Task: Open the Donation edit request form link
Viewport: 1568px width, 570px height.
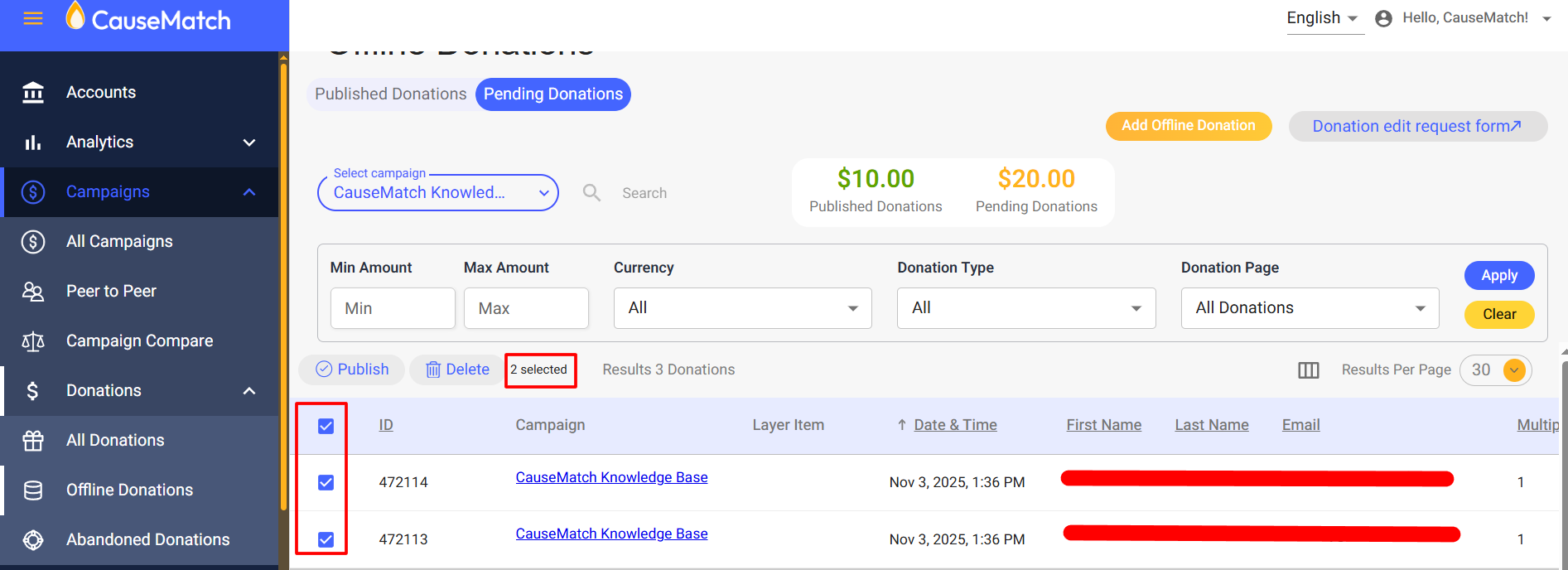Action: coord(1416,127)
